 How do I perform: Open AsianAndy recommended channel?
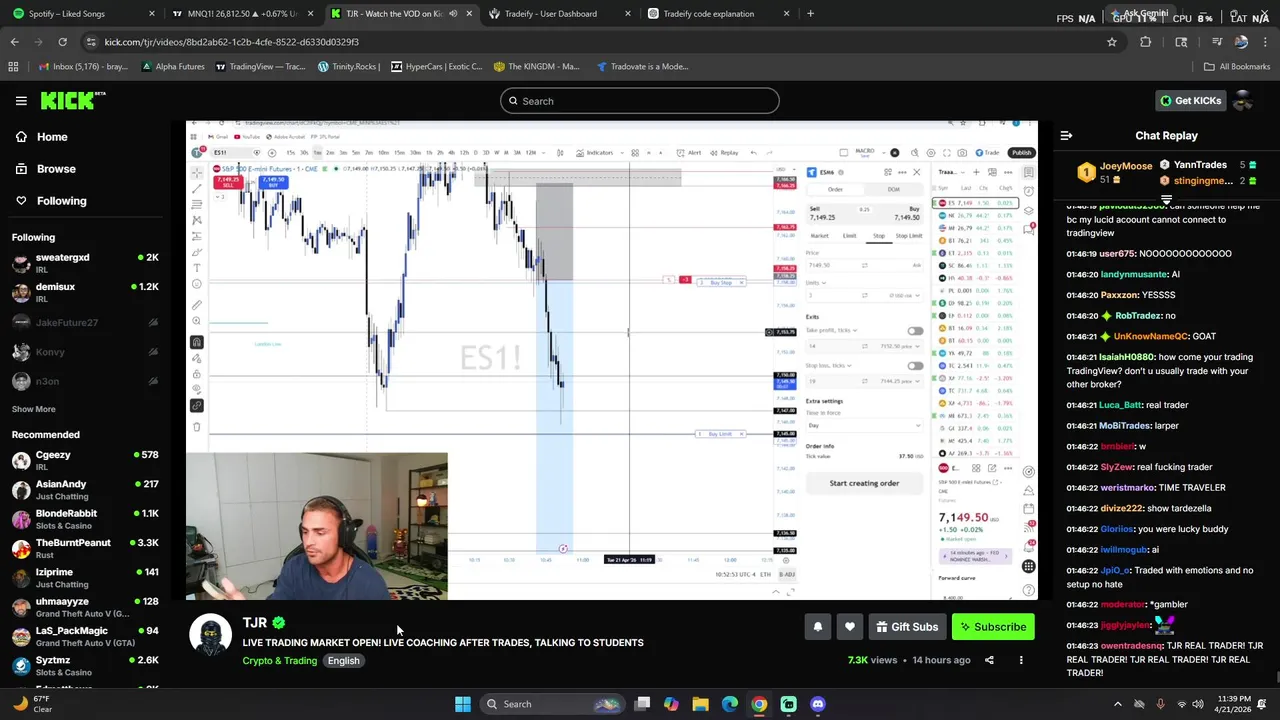(x=85, y=490)
